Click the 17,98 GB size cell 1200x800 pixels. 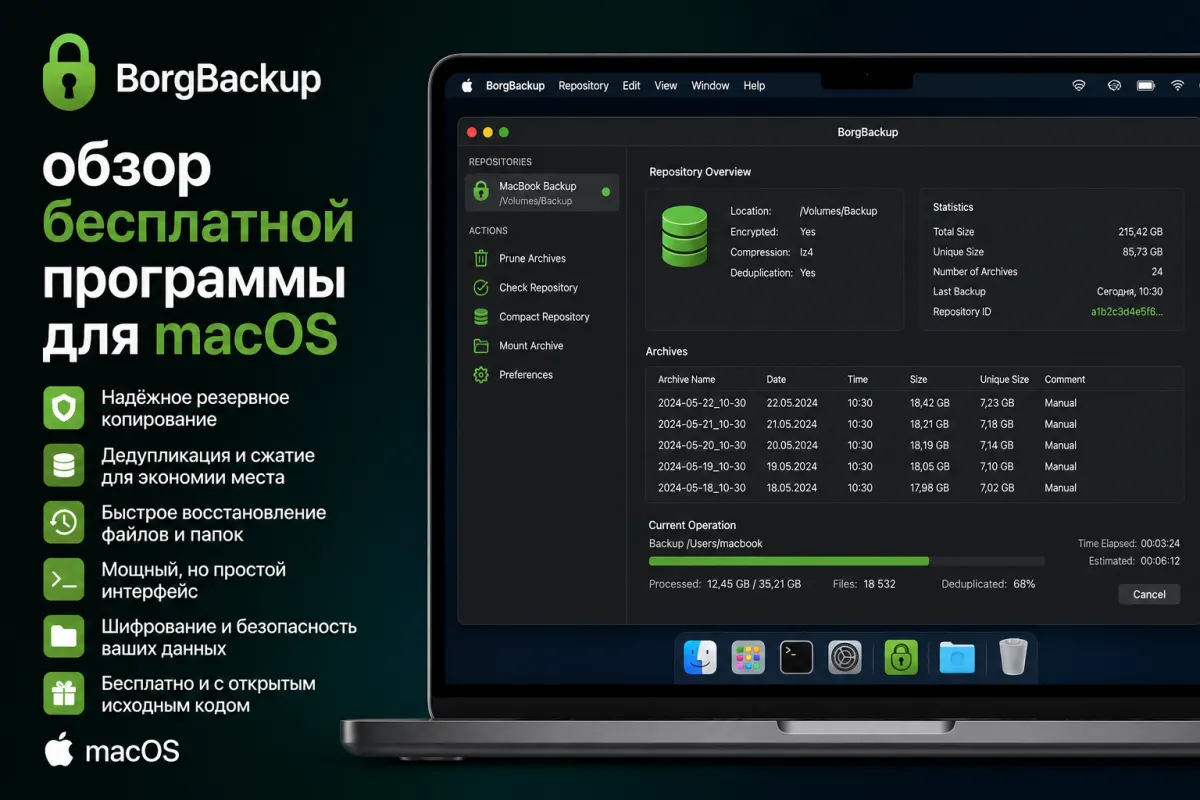coord(929,488)
